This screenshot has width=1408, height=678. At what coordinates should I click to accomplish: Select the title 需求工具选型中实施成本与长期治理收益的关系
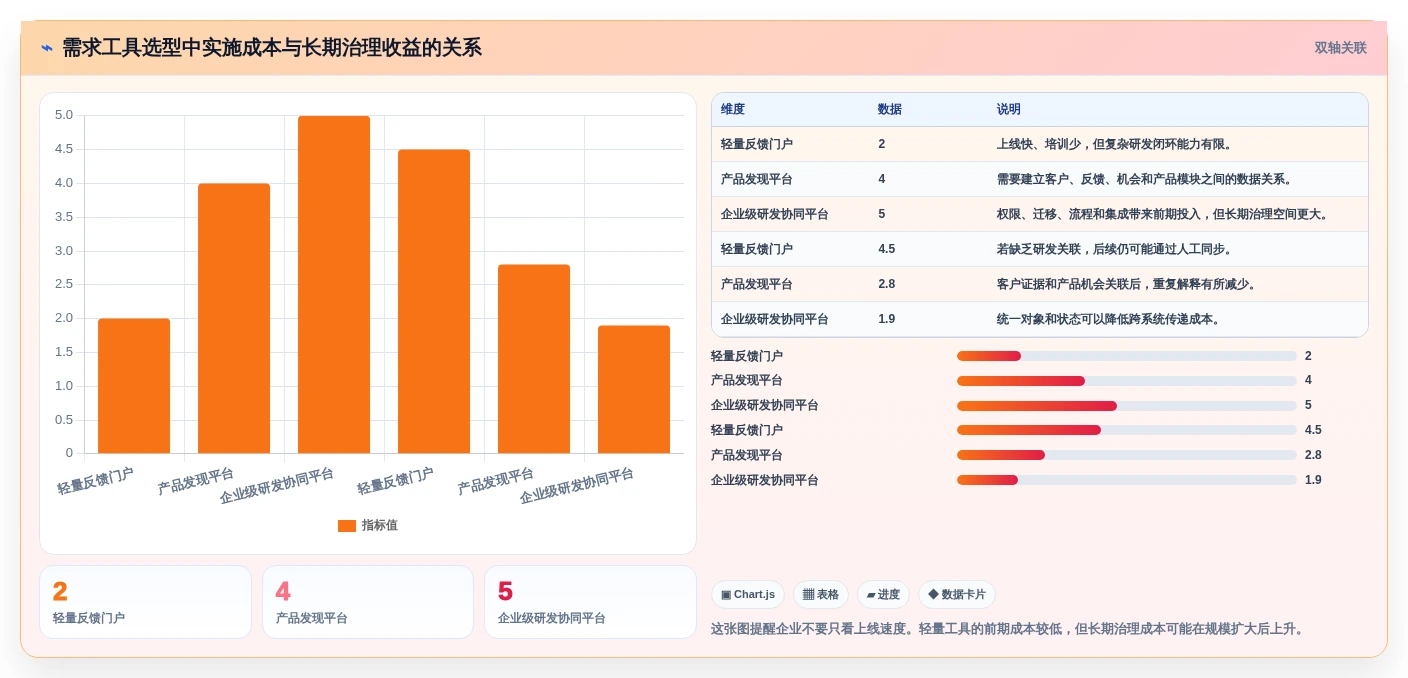click(272, 48)
